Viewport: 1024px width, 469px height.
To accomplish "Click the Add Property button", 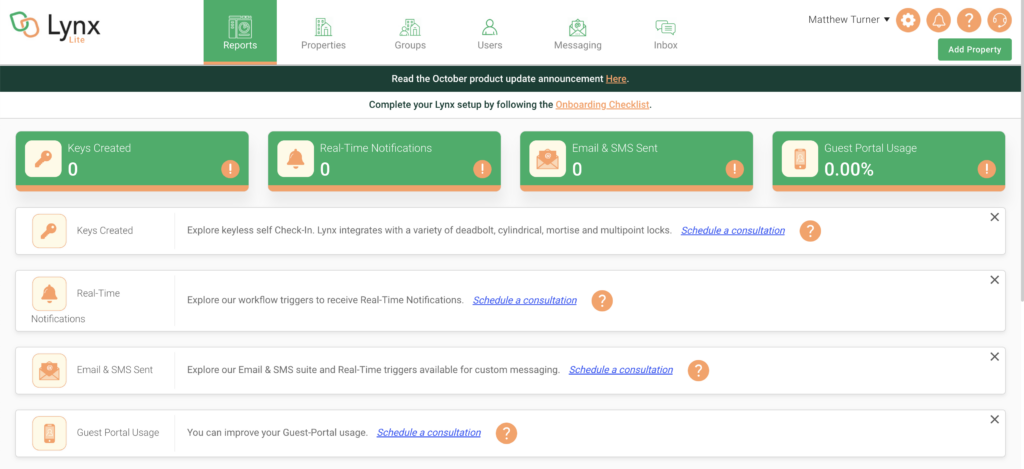I will tap(974, 50).
